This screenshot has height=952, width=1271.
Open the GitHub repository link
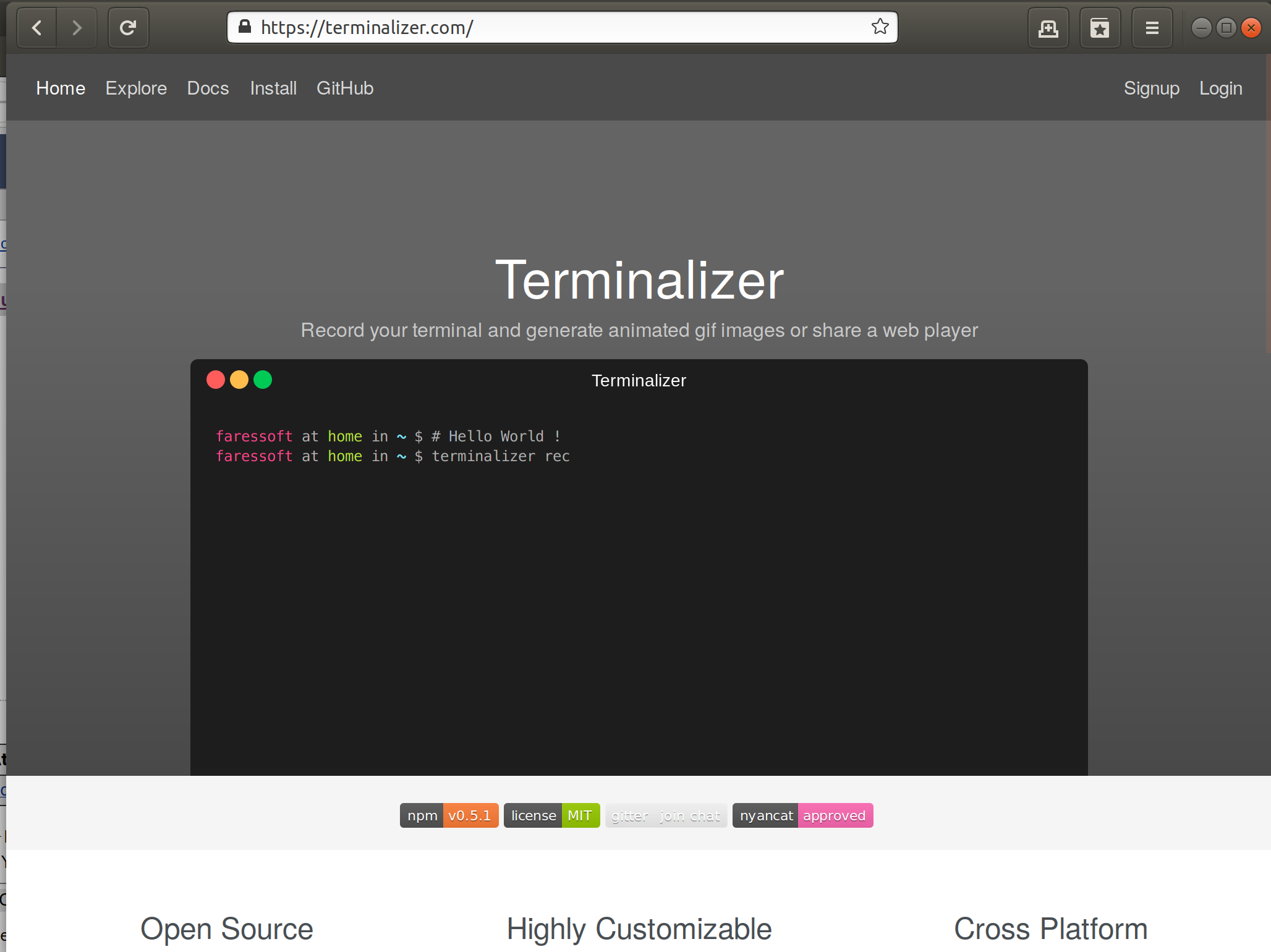(345, 88)
